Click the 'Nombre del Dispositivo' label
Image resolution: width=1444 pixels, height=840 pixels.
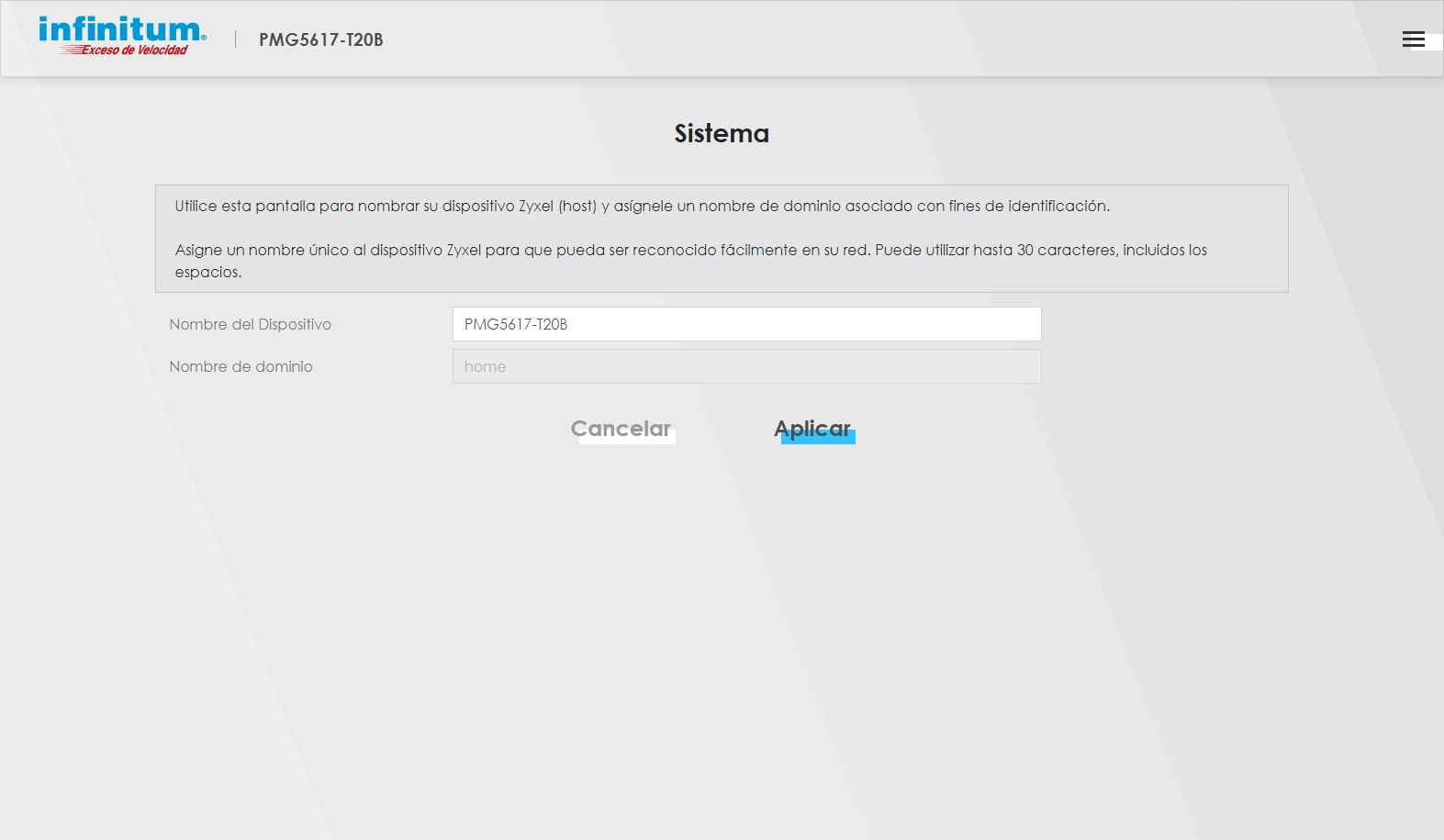pyautogui.click(x=250, y=324)
